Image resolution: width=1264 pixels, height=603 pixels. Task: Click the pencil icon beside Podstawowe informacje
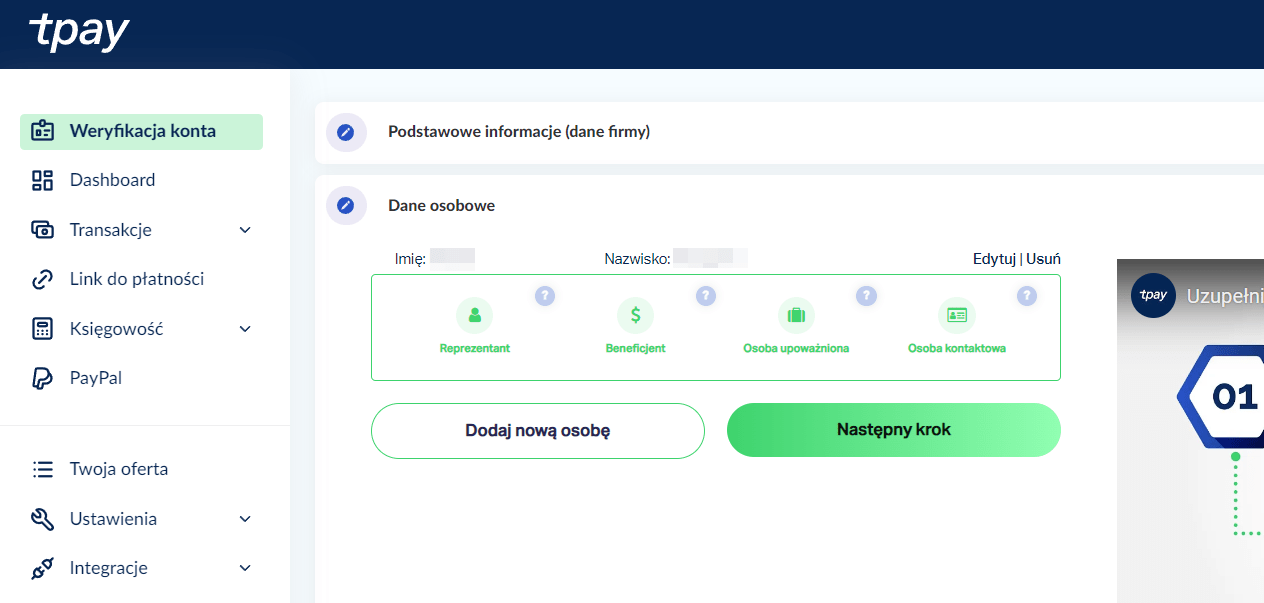346,132
